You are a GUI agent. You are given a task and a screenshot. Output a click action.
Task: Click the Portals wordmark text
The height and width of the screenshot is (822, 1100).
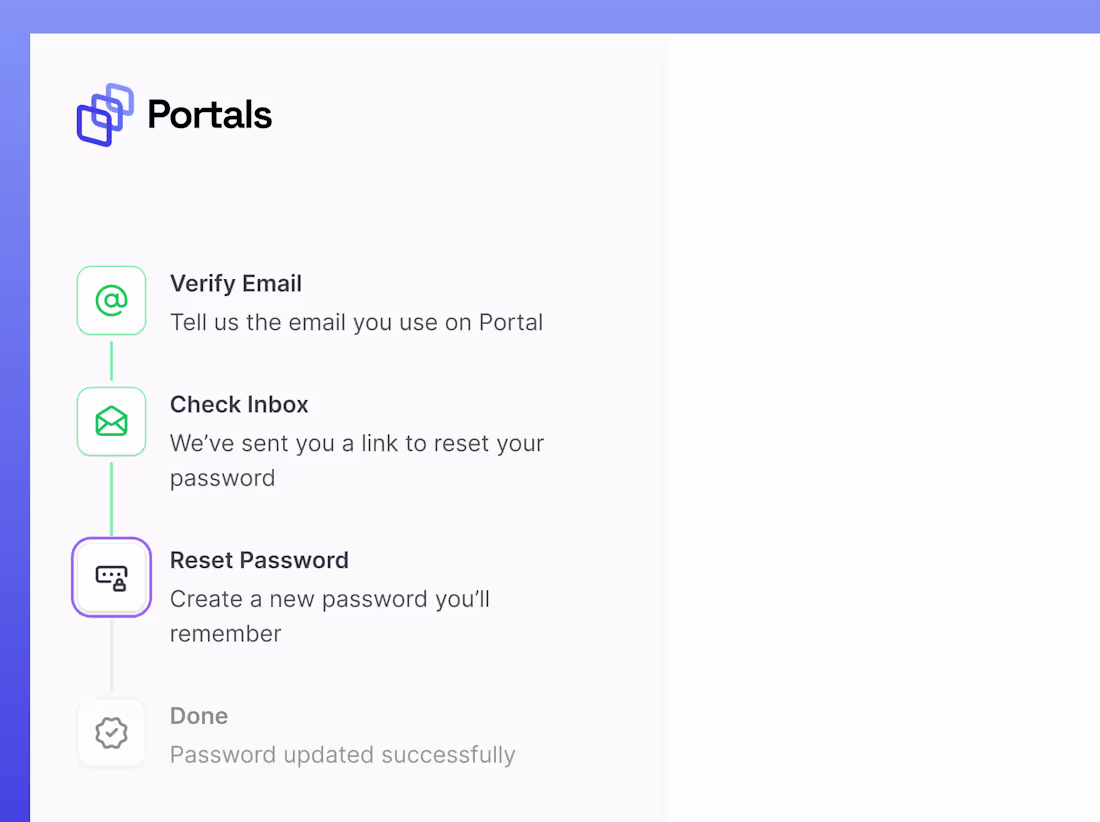[209, 115]
